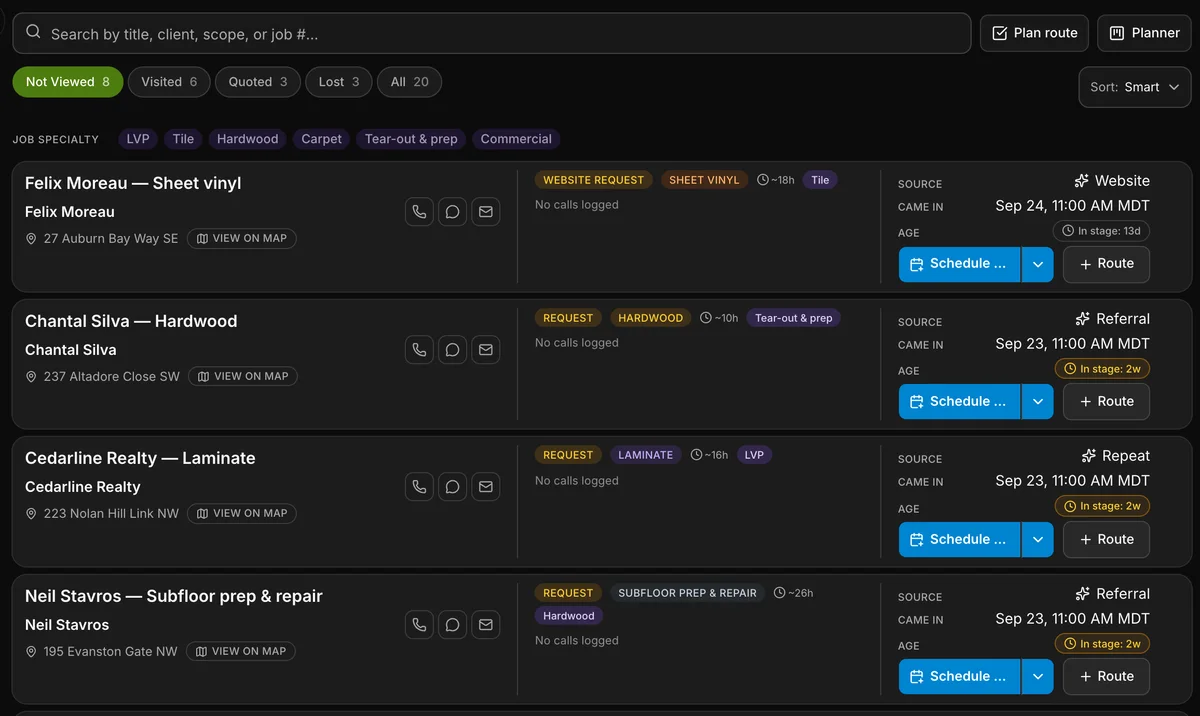
Task: Select the Neil Stavros — Subfloor prep & repair title
Action: (174, 596)
